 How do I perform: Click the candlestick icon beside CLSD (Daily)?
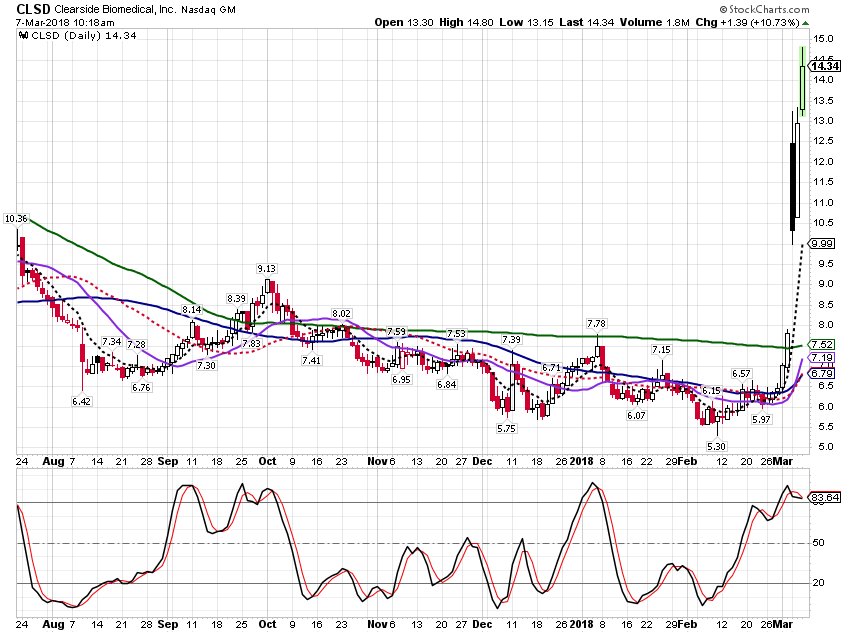pyautogui.click(x=23, y=36)
